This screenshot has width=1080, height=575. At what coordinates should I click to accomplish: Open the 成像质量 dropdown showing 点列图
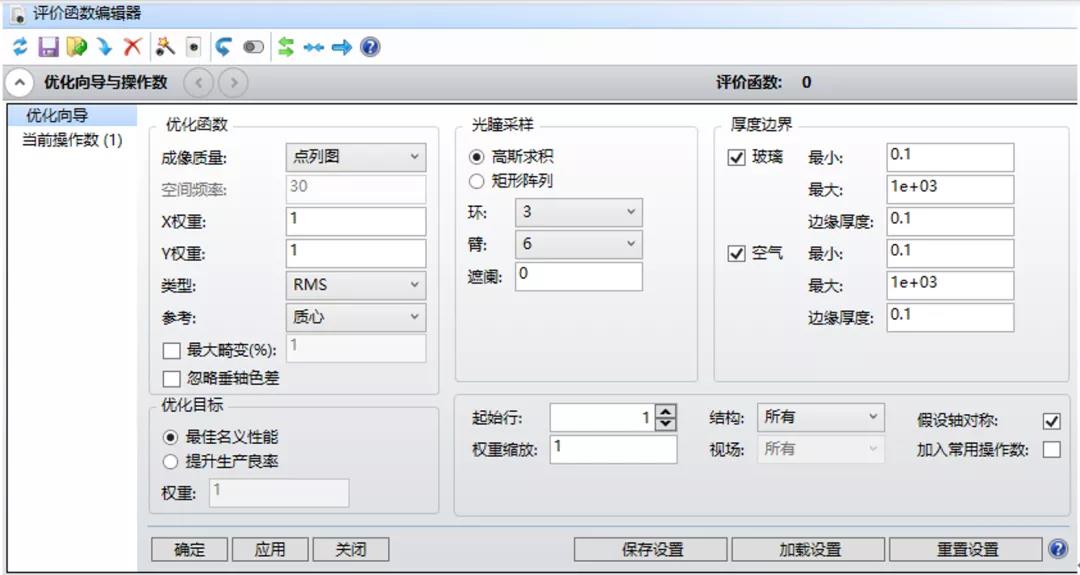tap(356, 157)
